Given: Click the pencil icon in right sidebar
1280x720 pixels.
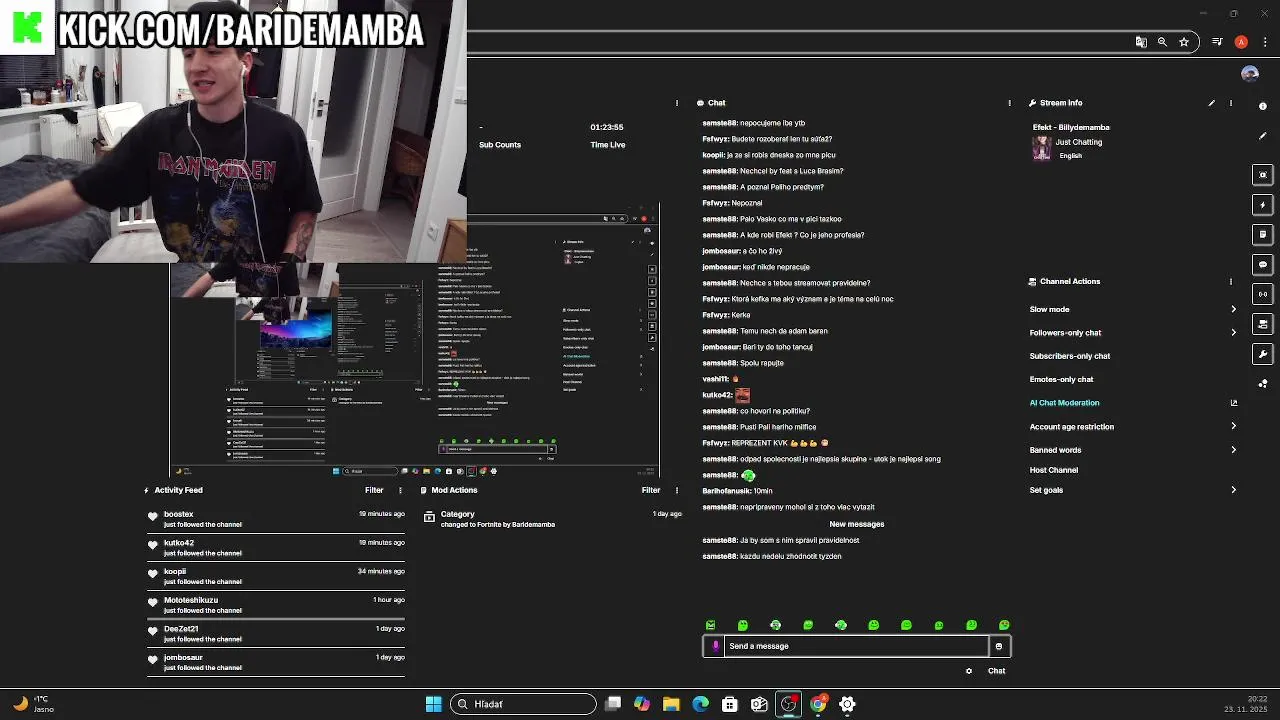Looking at the screenshot, I should pos(1263,136).
